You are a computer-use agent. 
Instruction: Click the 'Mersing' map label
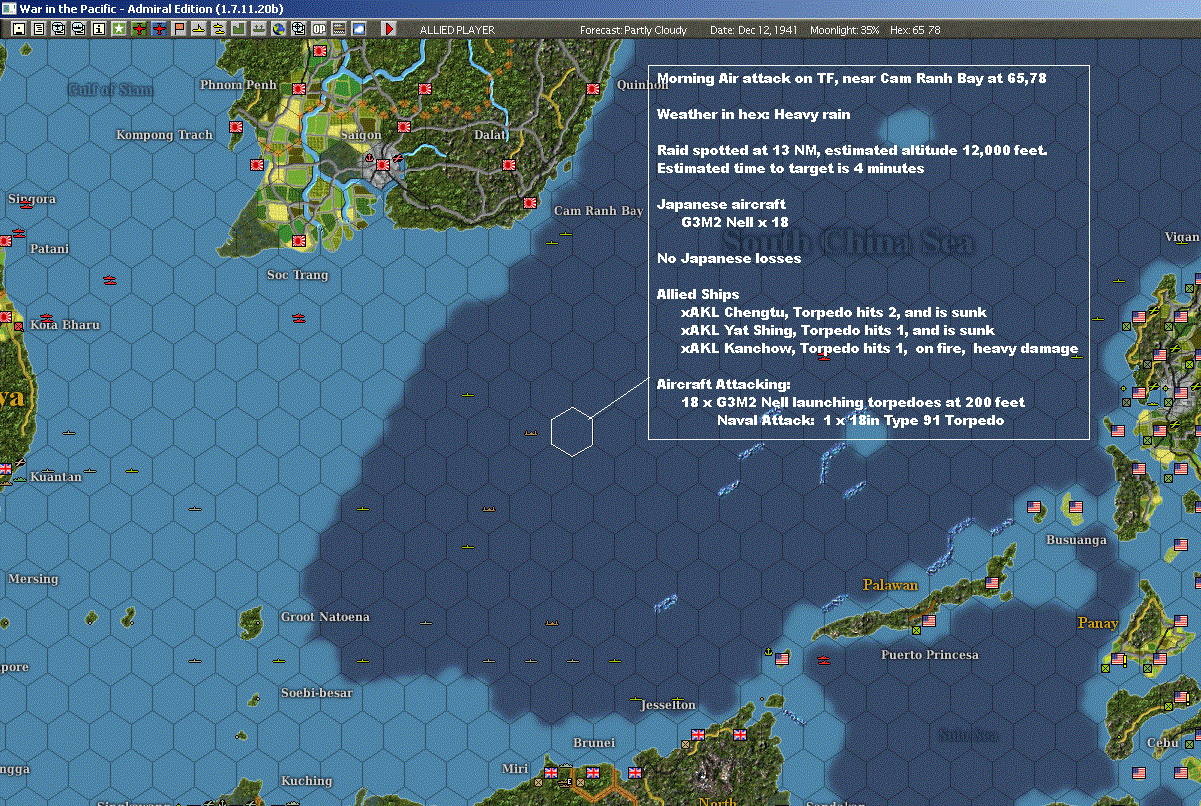33,579
